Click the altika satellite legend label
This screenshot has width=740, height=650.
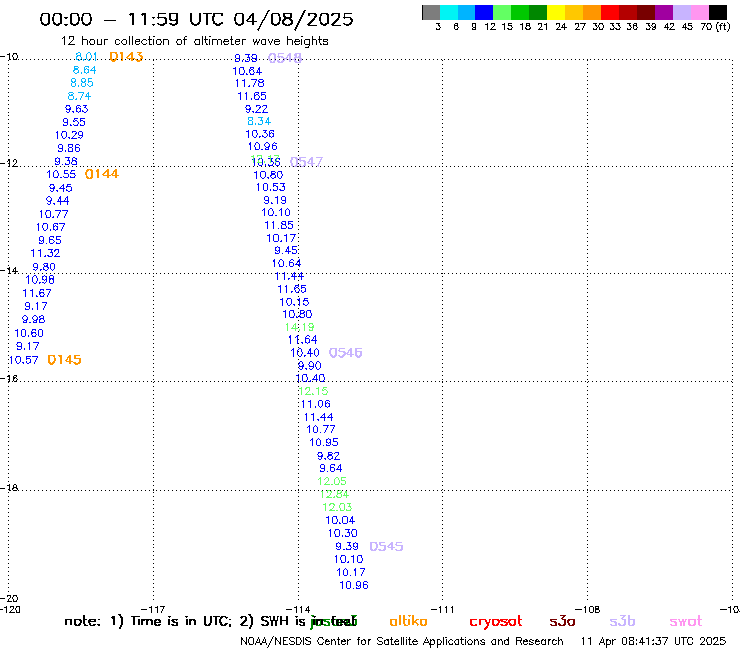point(408,621)
